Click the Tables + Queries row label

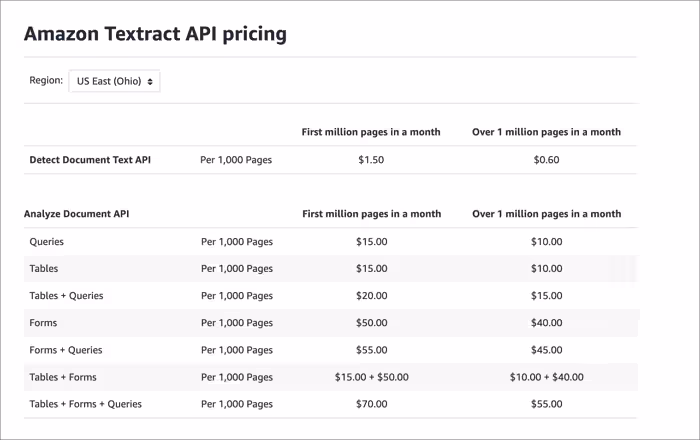(66, 296)
